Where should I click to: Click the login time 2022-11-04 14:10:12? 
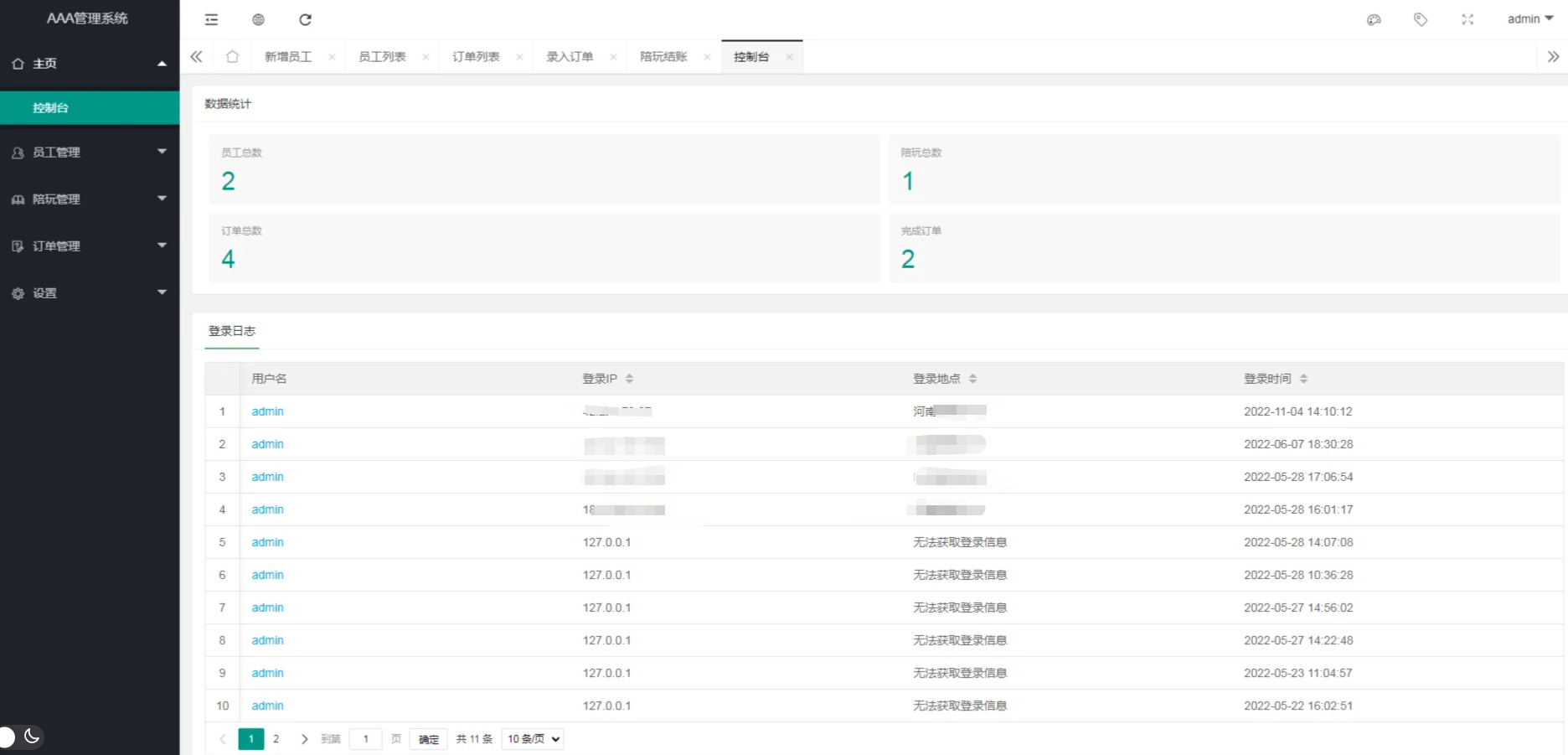[1297, 411]
